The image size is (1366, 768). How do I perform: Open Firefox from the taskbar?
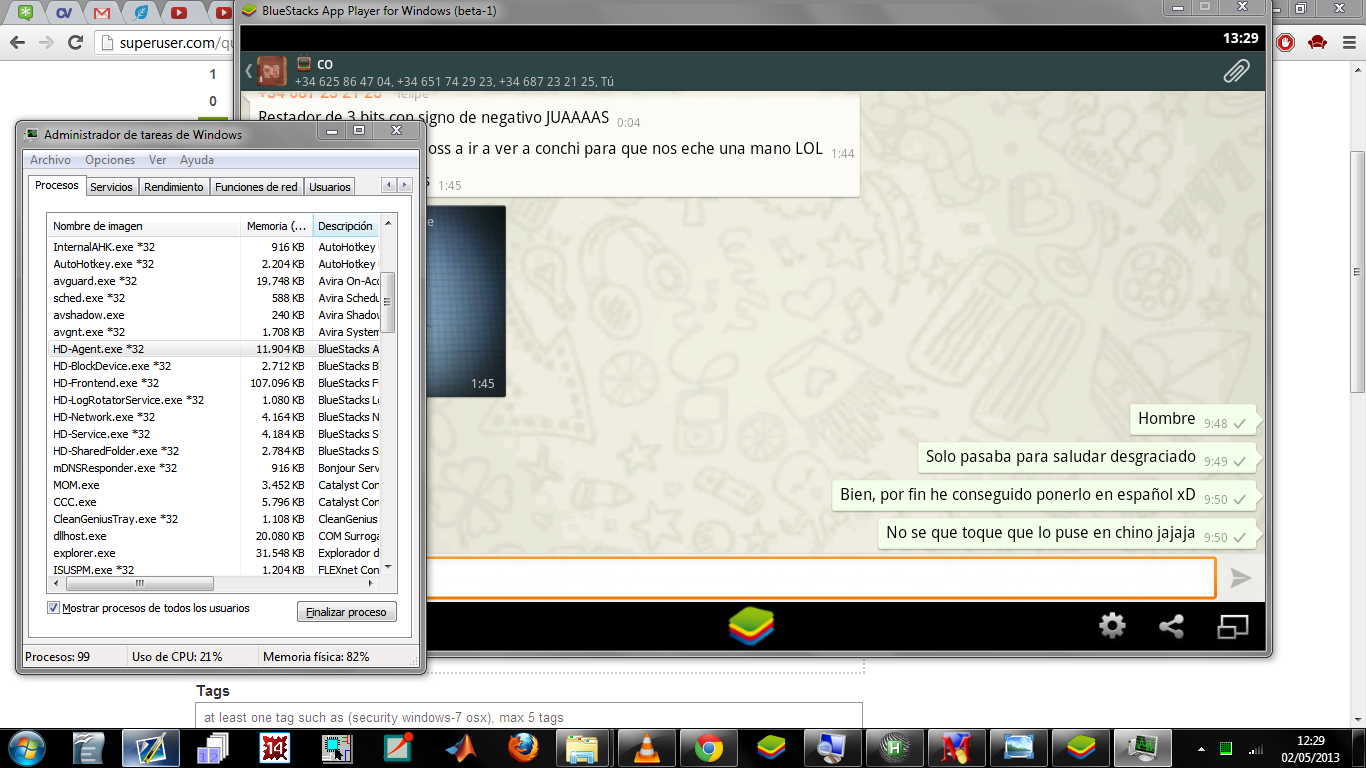pos(521,747)
